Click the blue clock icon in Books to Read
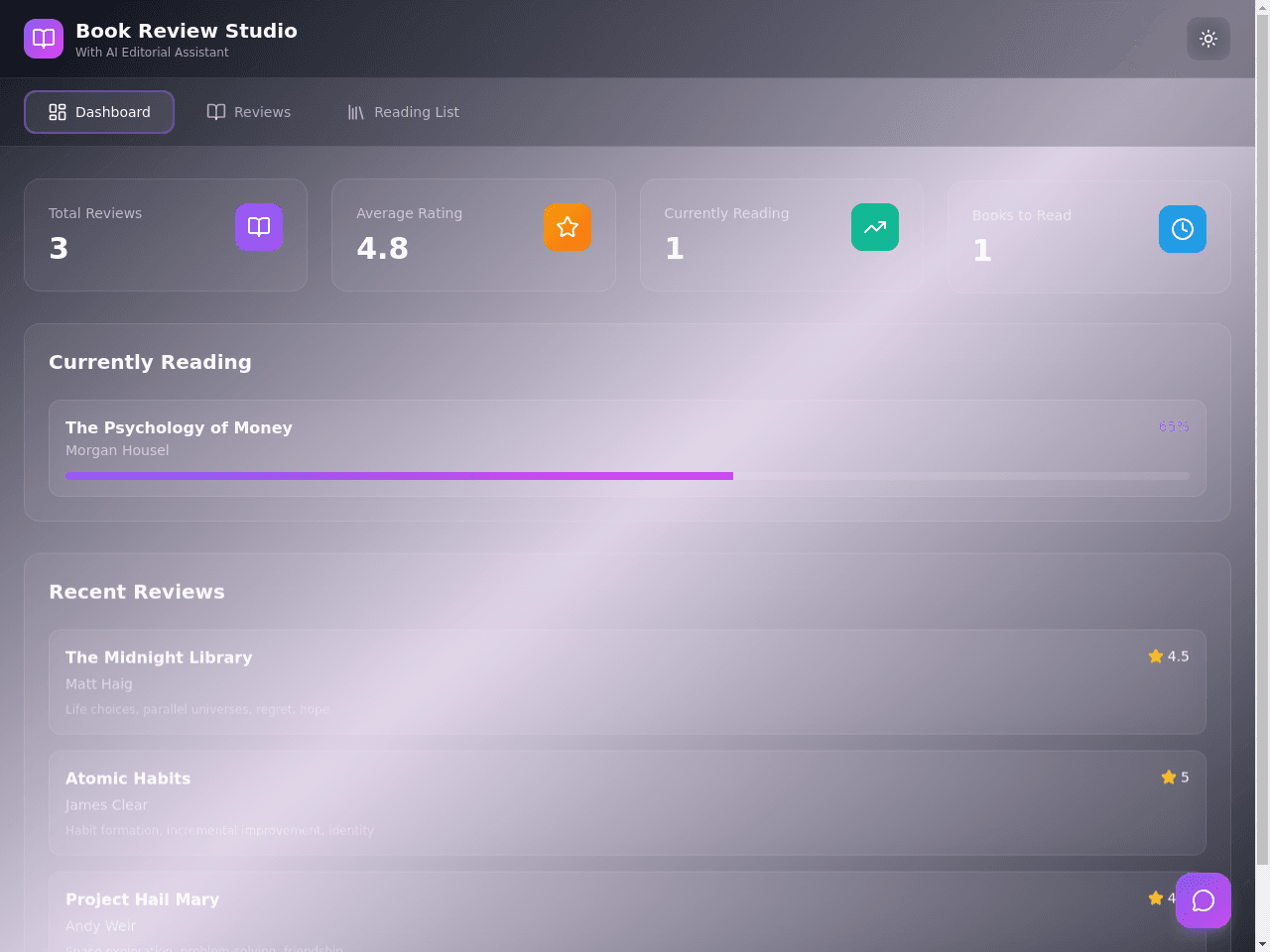The width and height of the screenshot is (1270, 952). click(x=1183, y=229)
